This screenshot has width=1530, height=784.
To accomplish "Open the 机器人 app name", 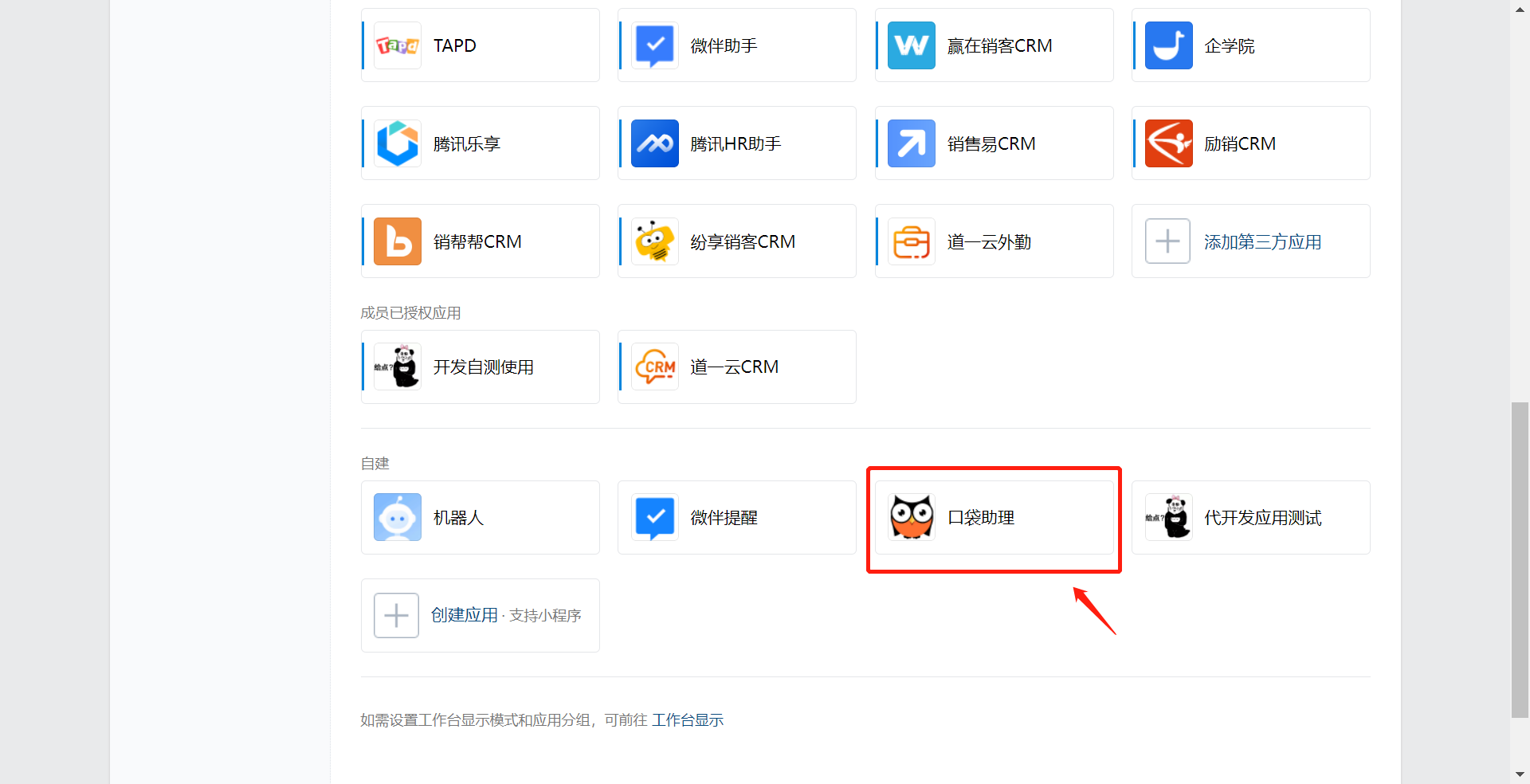I will (x=458, y=518).
